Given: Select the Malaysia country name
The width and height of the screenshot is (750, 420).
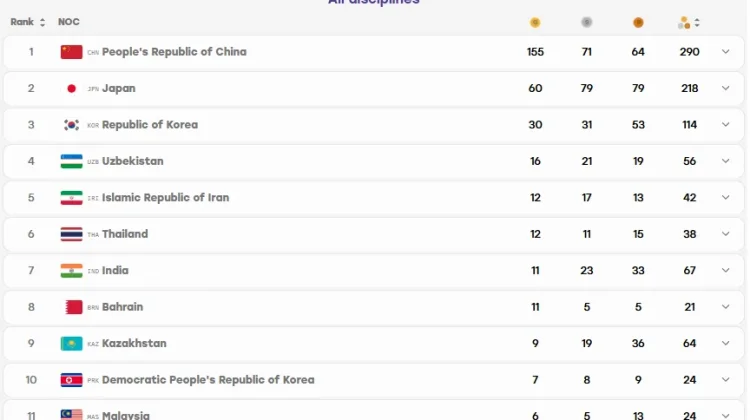Looking at the screenshot, I should (126, 415).
